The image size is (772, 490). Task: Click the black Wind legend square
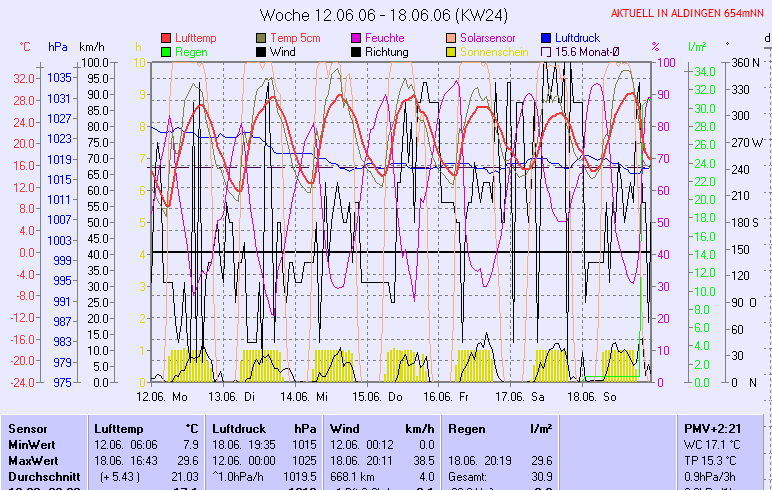tap(262, 51)
